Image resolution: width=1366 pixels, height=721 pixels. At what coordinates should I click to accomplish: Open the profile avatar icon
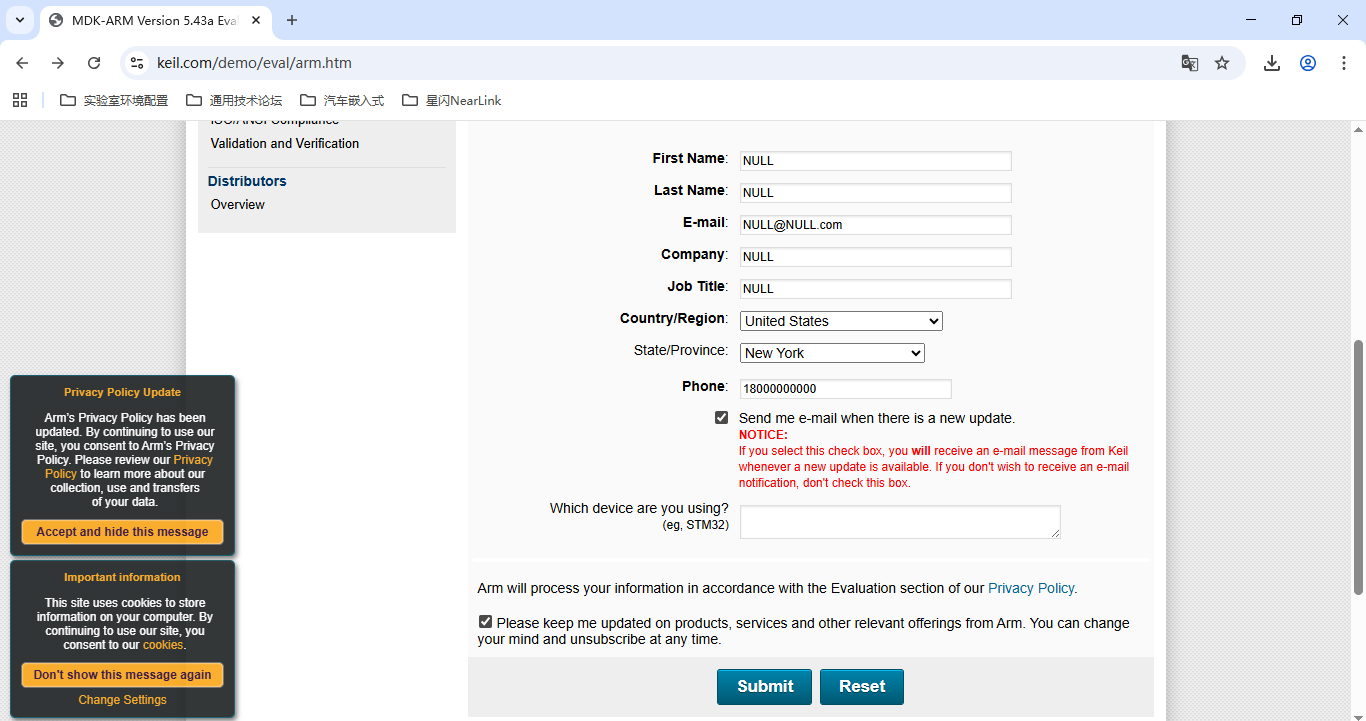coord(1308,63)
